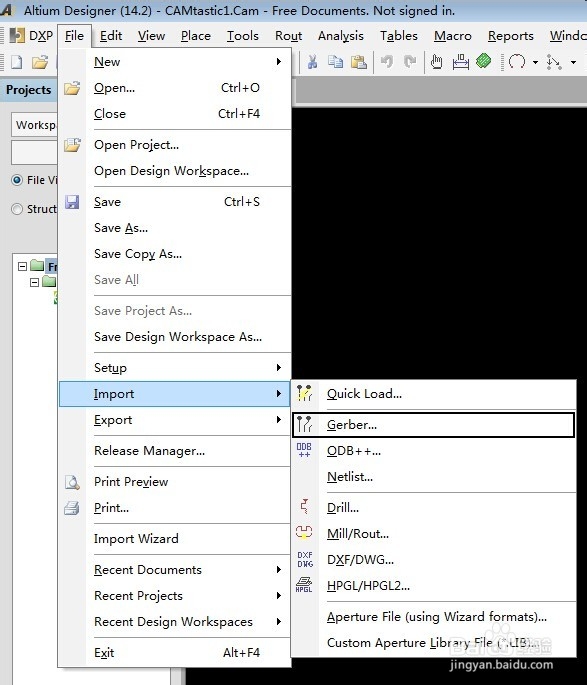This screenshot has width=587, height=685.
Task: Click the new document toolbar icon
Action: 16,62
